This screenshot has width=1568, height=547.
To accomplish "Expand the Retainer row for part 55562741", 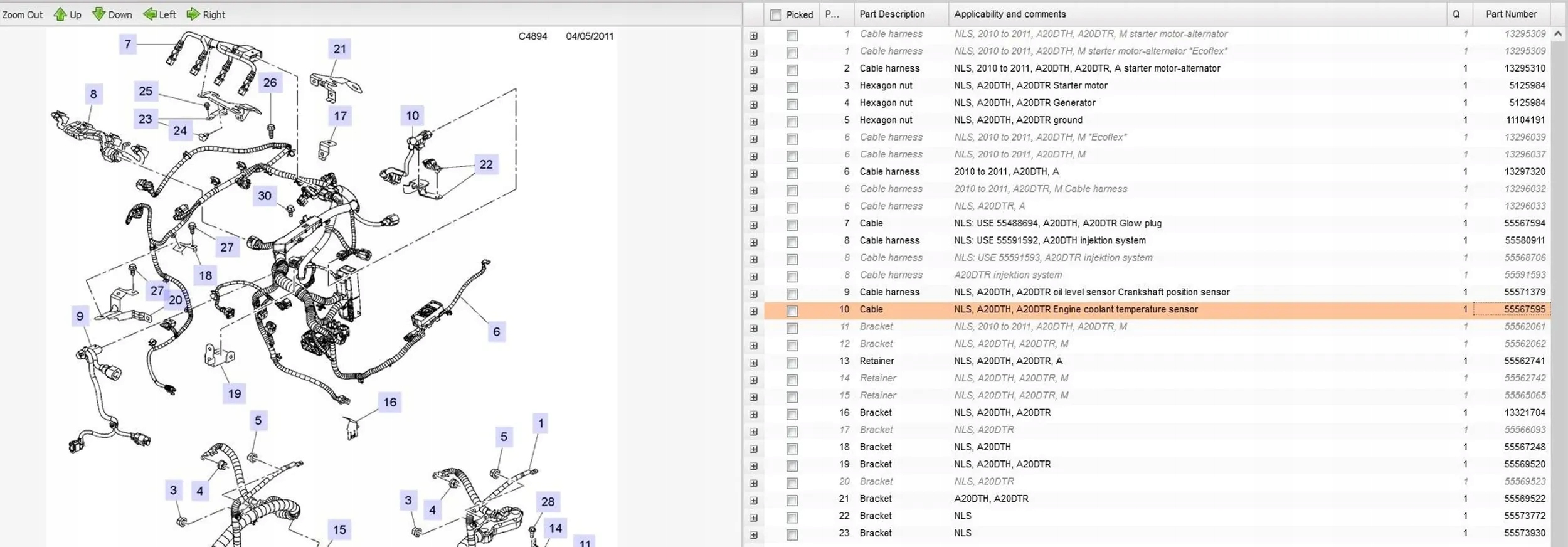I will (x=753, y=363).
